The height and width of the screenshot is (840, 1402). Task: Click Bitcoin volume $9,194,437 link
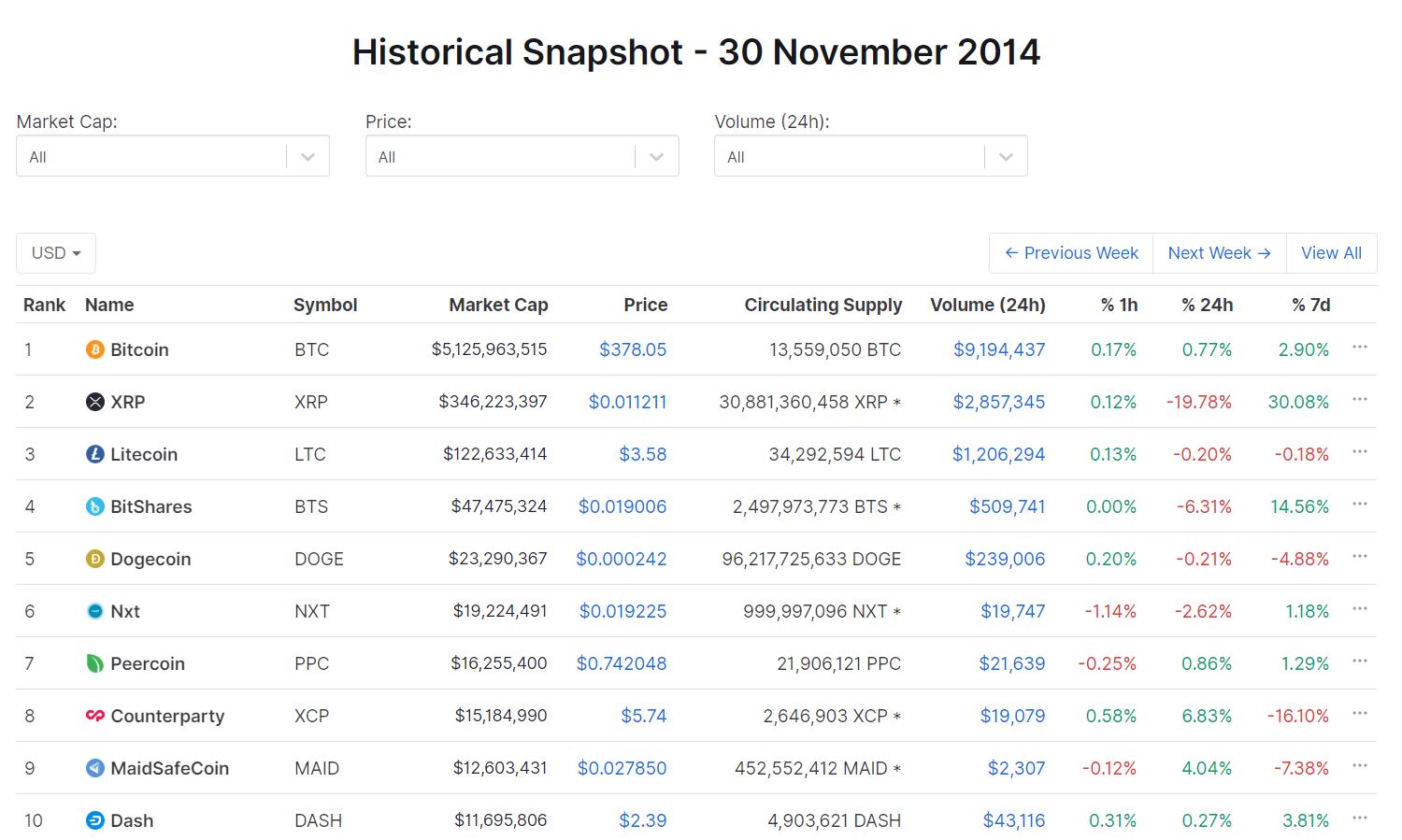click(999, 349)
